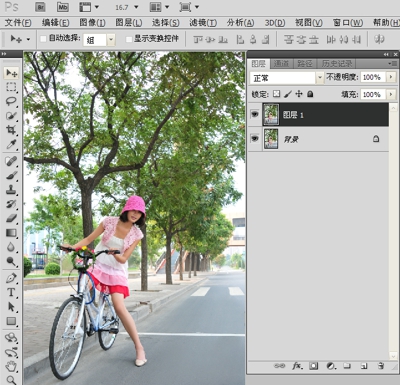Select the 背景 layer thumbnail

(x=271, y=138)
